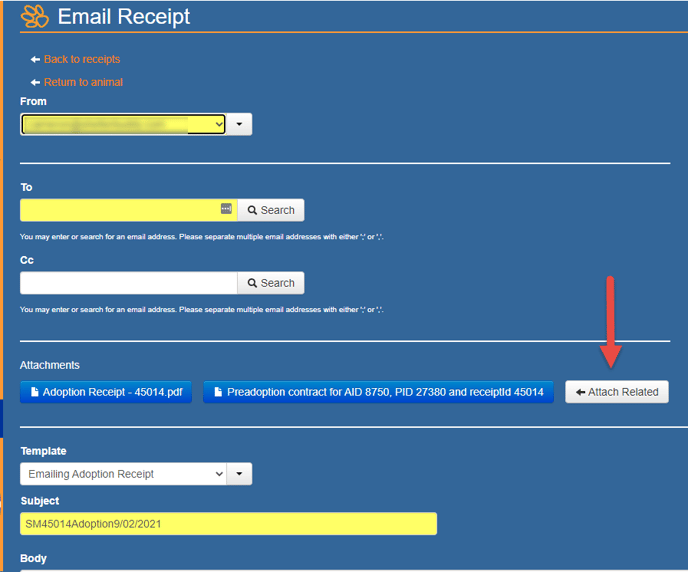Click the caret button next to the Template select
Image resolution: width=688 pixels, height=572 pixels.
(240, 474)
